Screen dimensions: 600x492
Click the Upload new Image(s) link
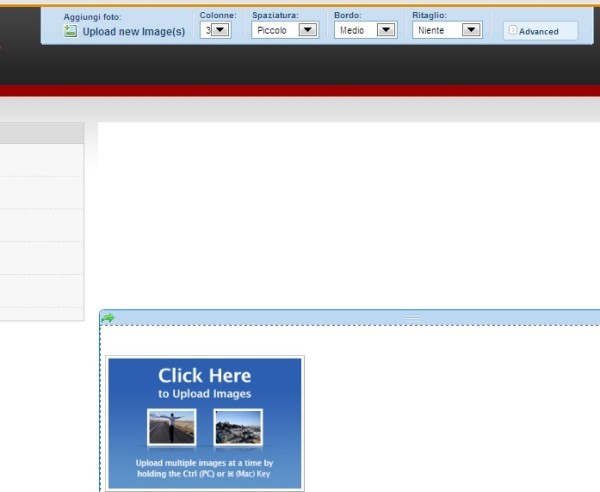click(x=133, y=32)
